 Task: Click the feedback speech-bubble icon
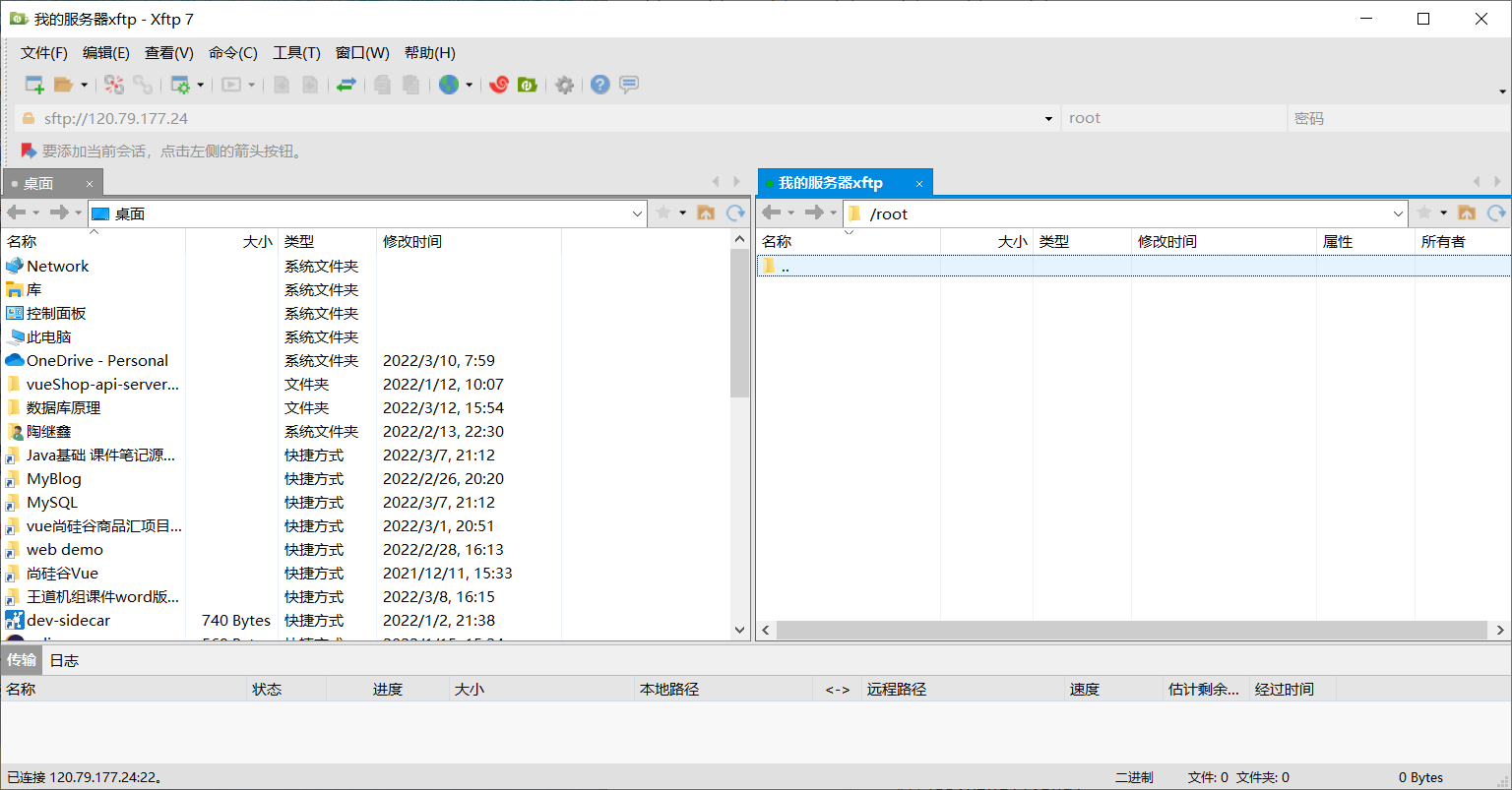pos(629,85)
